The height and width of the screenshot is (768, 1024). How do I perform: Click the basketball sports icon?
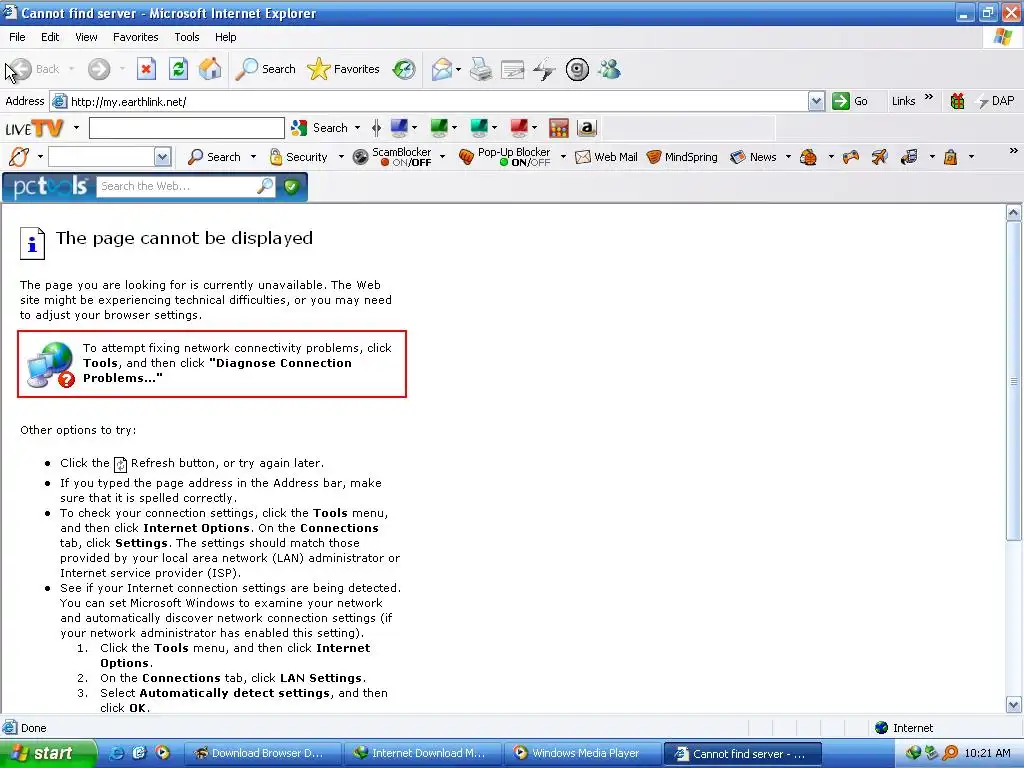[x=808, y=157]
